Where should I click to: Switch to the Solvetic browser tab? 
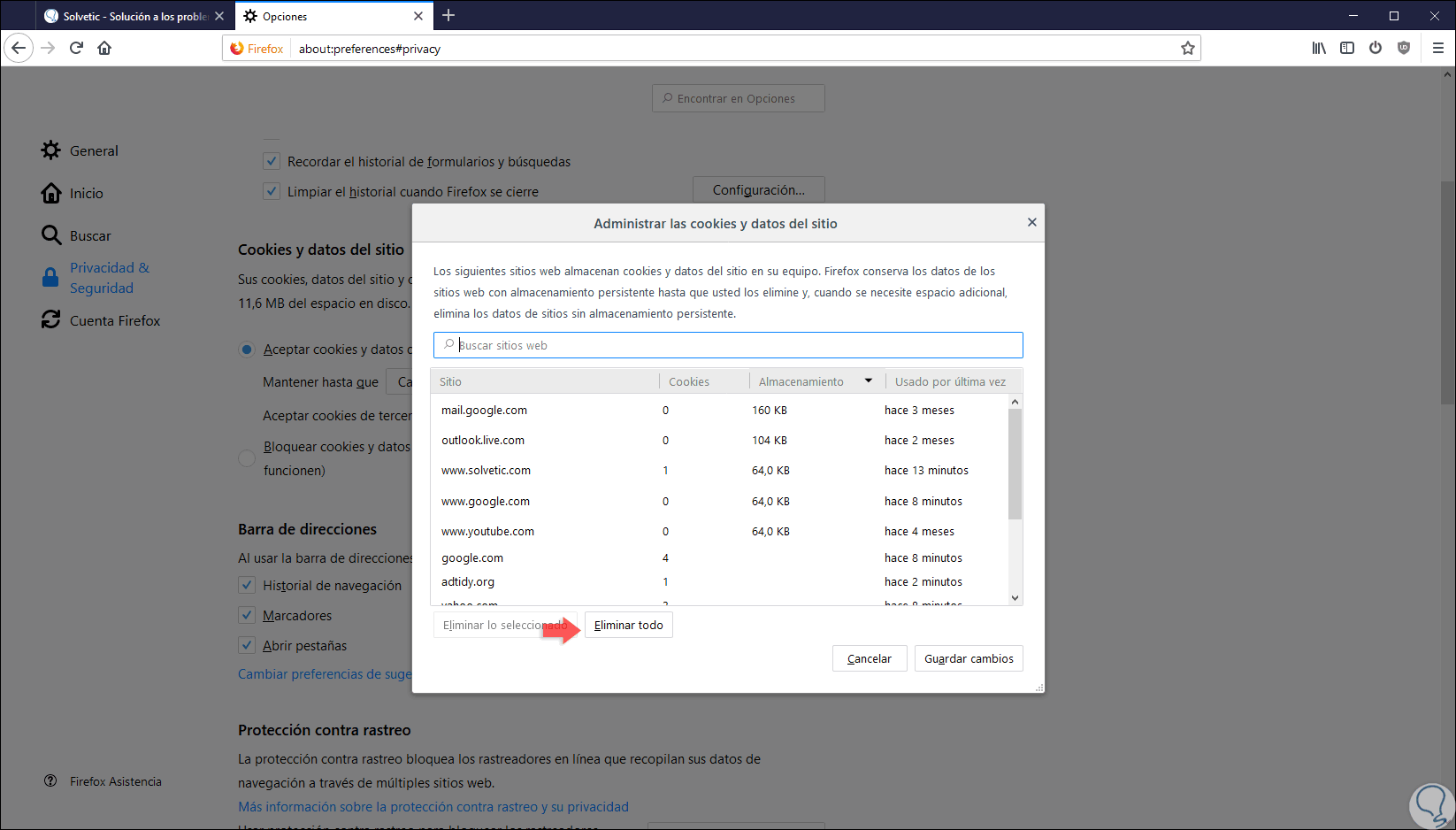pyautogui.click(x=133, y=16)
